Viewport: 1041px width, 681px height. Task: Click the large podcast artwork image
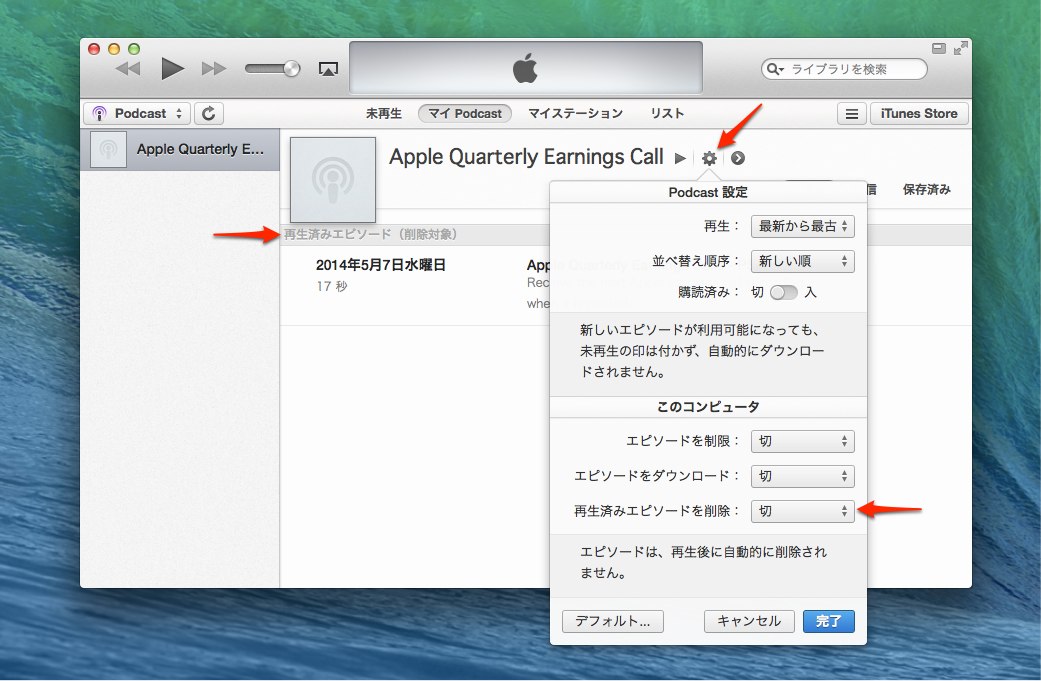pos(333,179)
